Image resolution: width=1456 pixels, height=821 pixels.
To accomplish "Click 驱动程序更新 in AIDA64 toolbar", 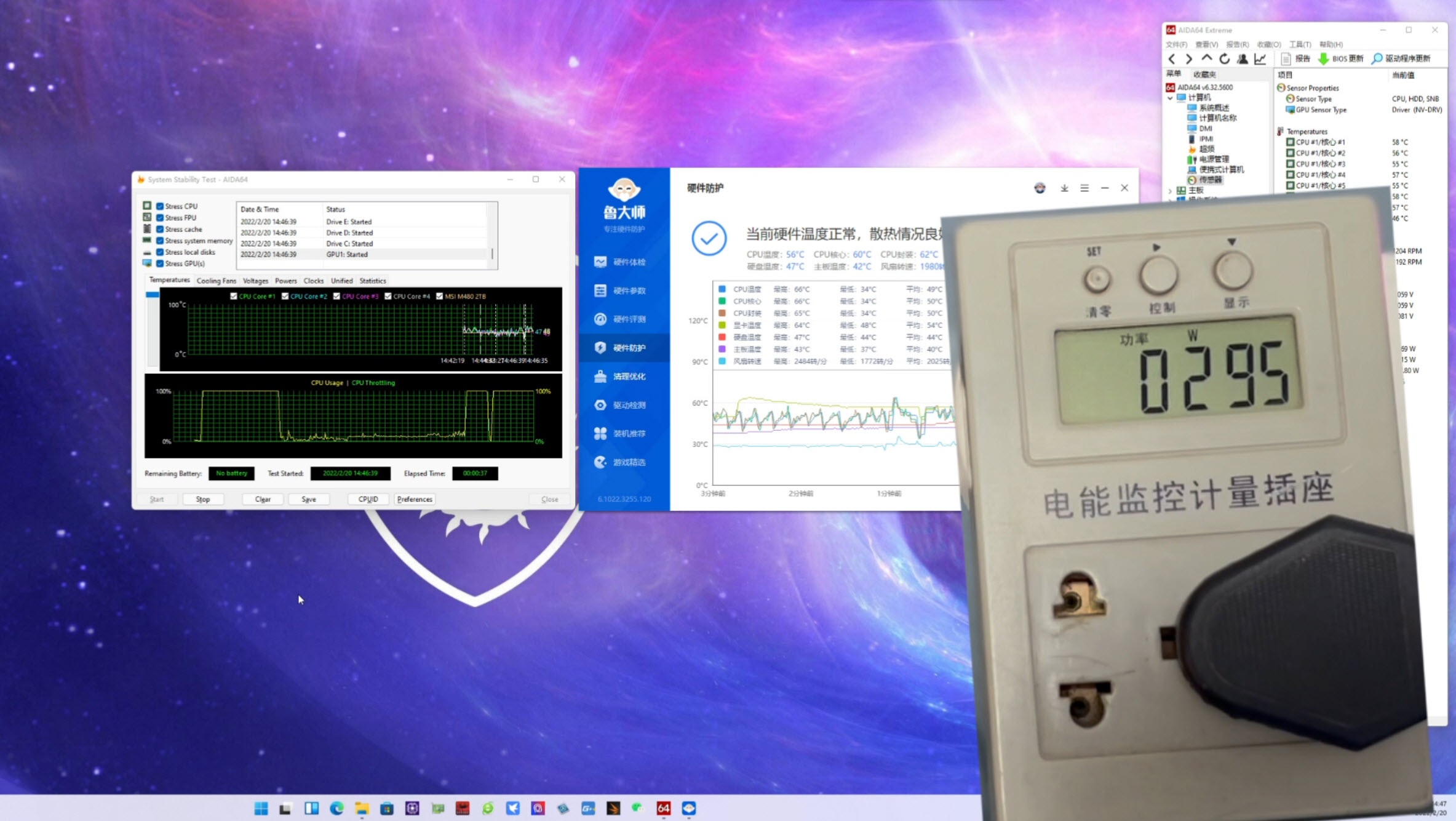I will pyautogui.click(x=1401, y=58).
